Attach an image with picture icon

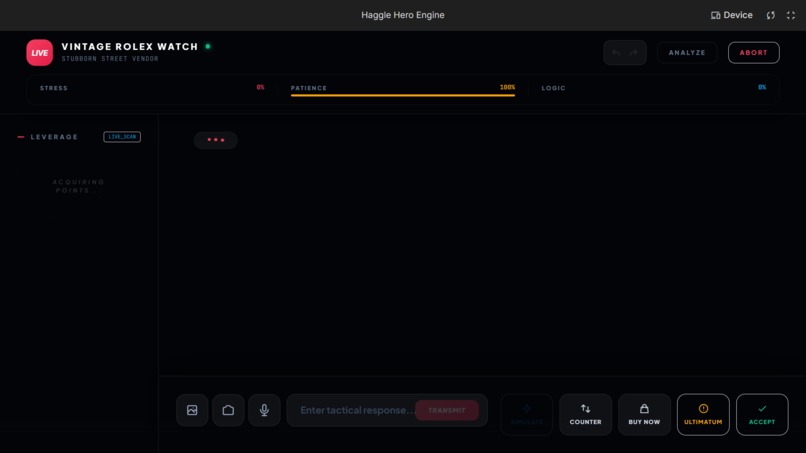(x=192, y=410)
